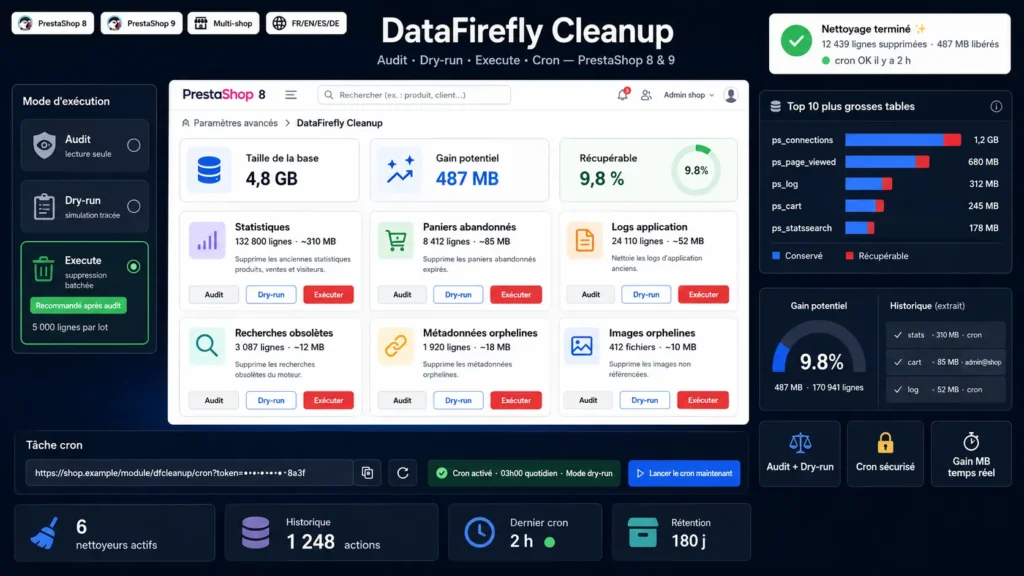Click the document icon for Logs application
Viewport: 1024px width, 576px height.
point(584,240)
